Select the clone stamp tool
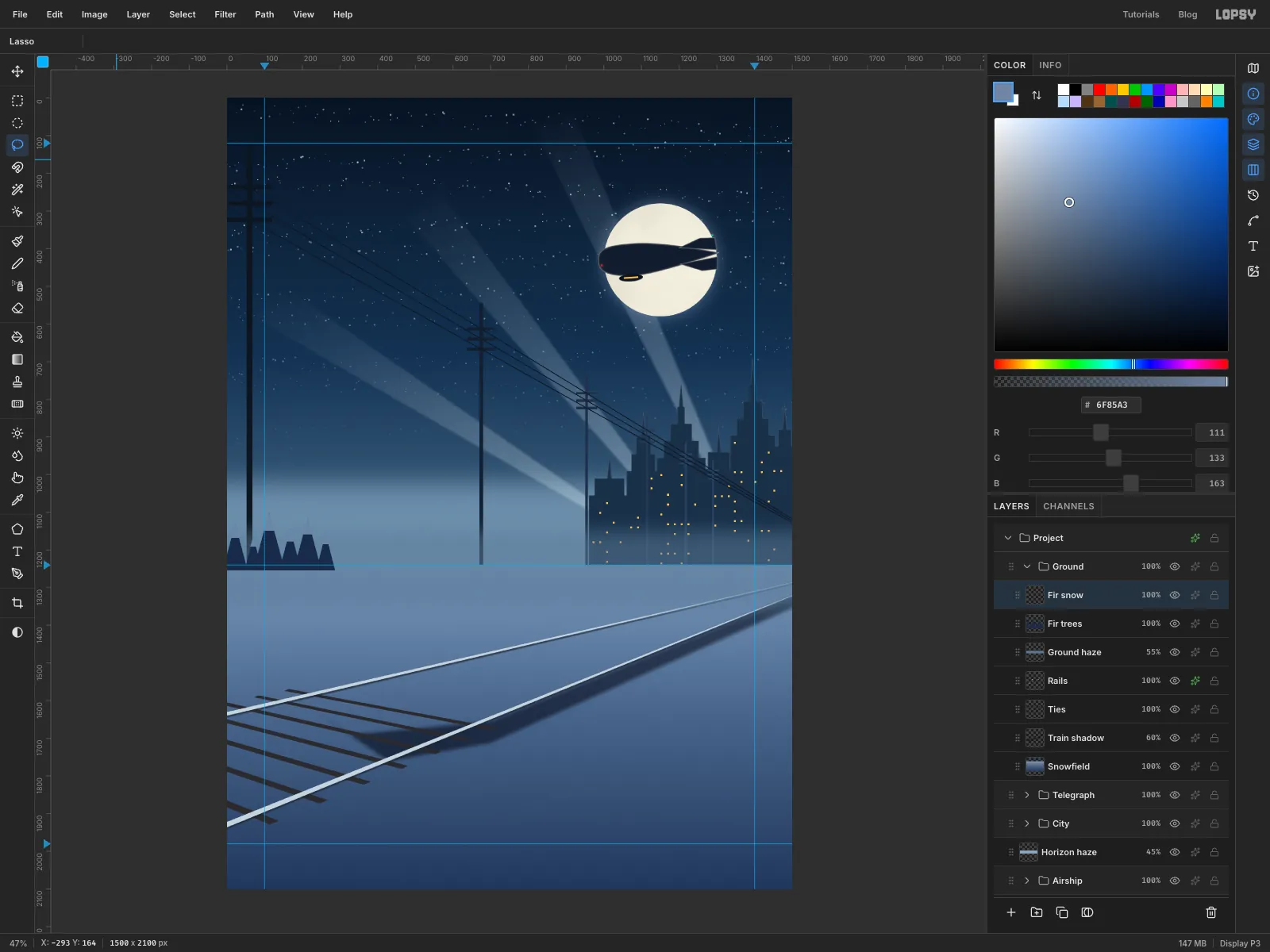 (x=17, y=382)
